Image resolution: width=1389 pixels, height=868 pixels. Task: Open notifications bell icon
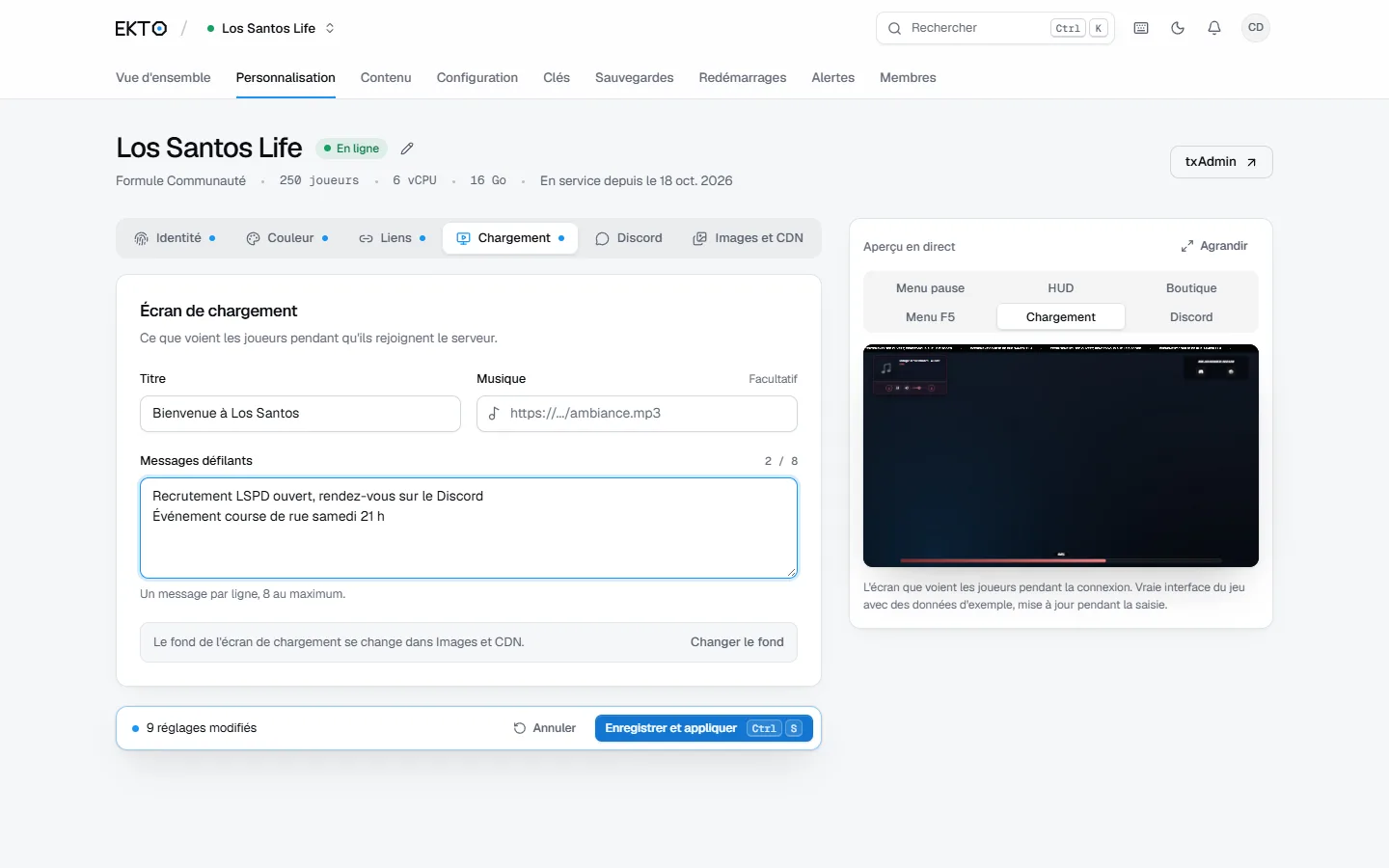[x=1214, y=28]
